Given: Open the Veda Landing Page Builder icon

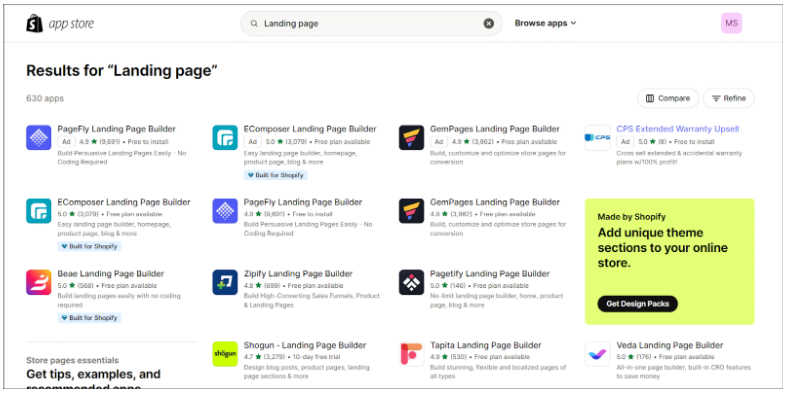Looking at the screenshot, I should click(598, 354).
